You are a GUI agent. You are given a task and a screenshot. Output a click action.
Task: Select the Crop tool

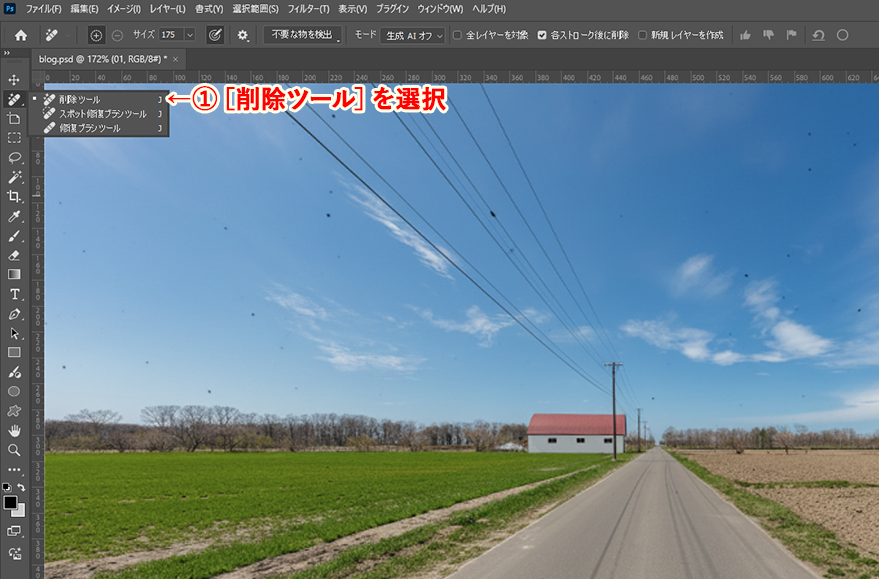(x=14, y=196)
